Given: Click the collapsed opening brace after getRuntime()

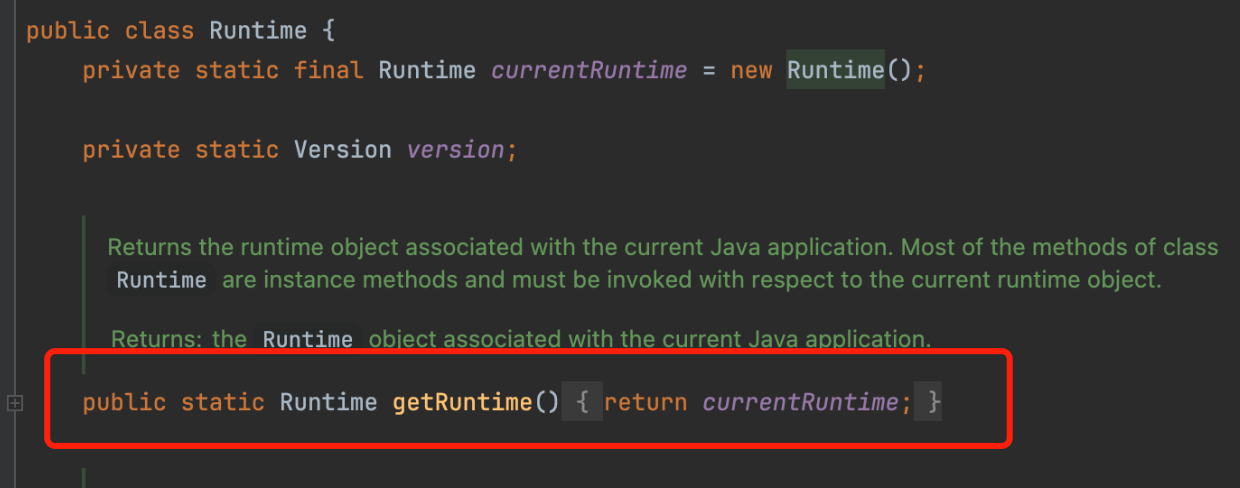Looking at the screenshot, I should pyautogui.click(x=583, y=402).
